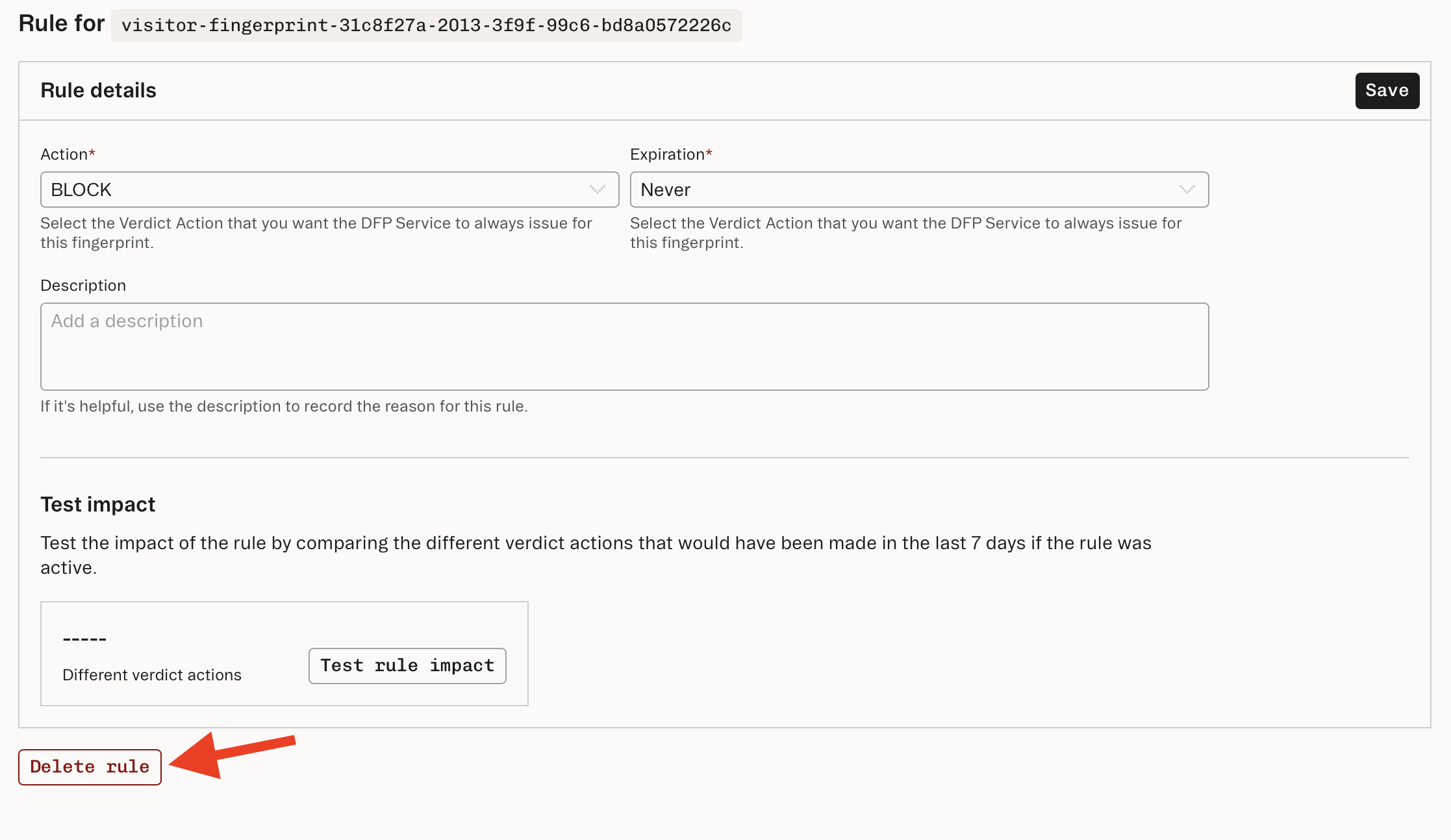
Task: Click the Description field label
Action: tap(83, 285)
